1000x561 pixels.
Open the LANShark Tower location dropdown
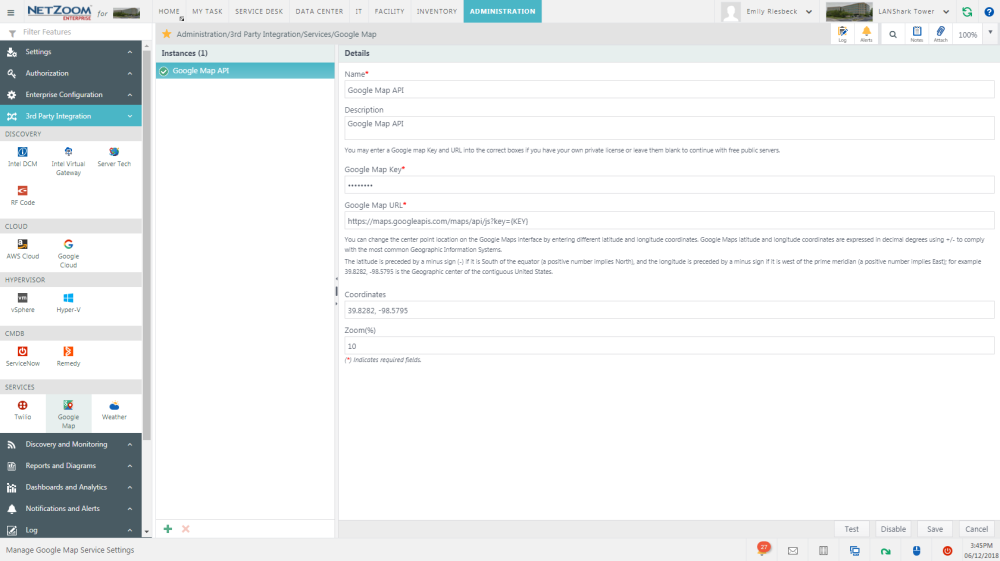(x=946, y=12)
